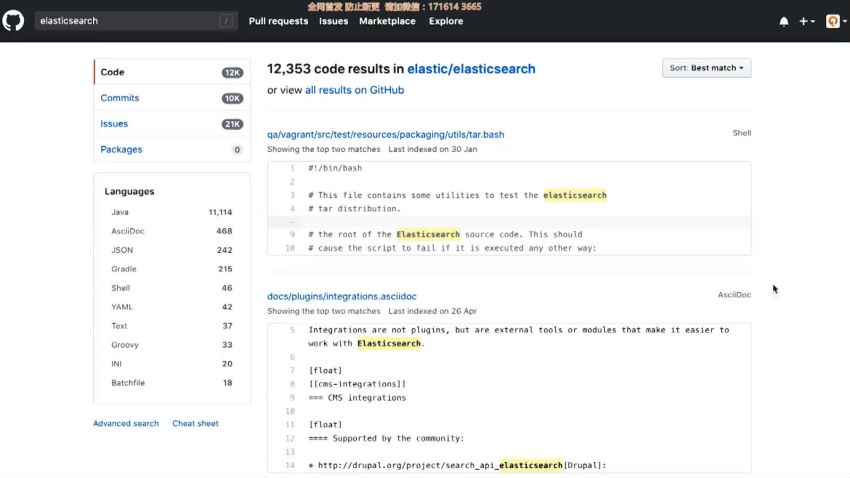Screen dimensions: 850x478
Task: Open the user avatar menu
Action: point(836,21)
